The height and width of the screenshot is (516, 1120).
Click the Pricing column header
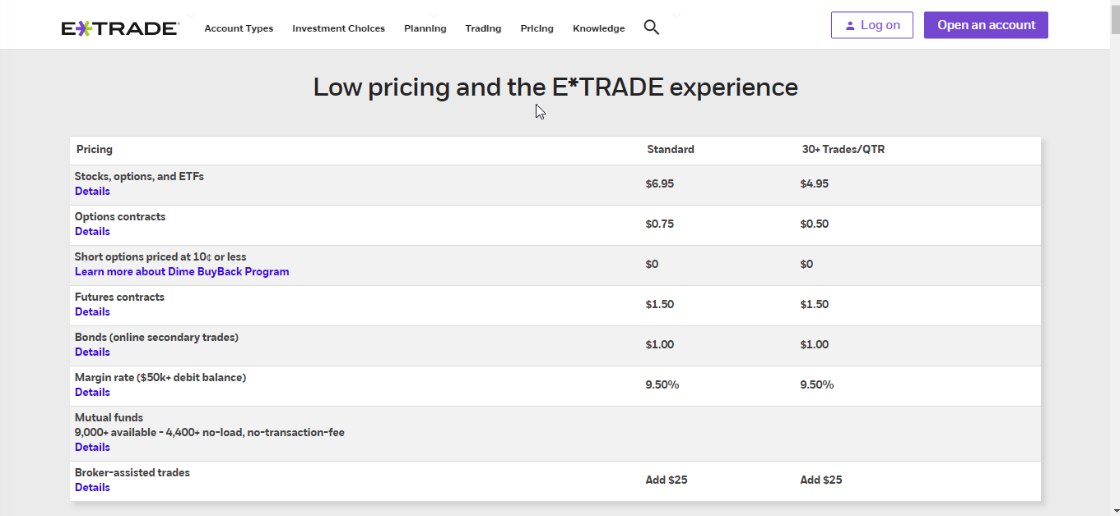point(94,149)
